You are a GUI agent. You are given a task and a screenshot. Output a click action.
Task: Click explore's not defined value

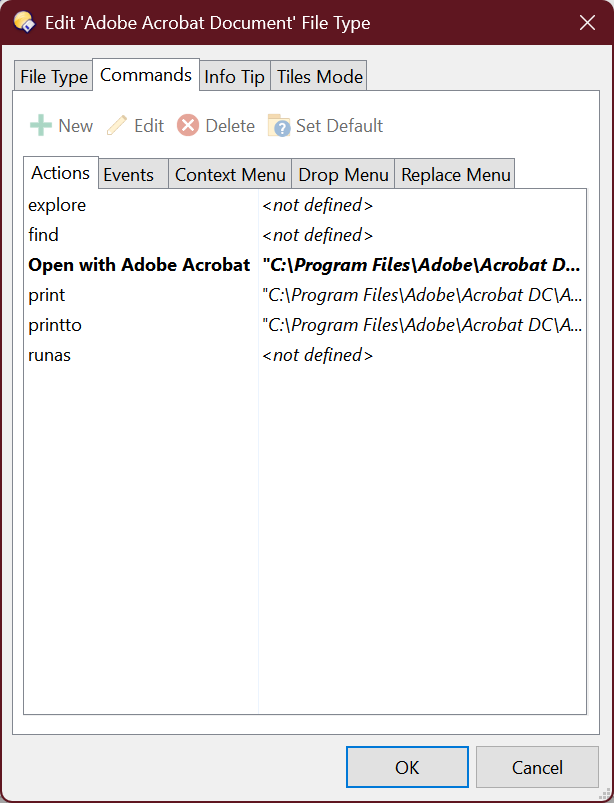pyautogui.click(x=317, y=205)
